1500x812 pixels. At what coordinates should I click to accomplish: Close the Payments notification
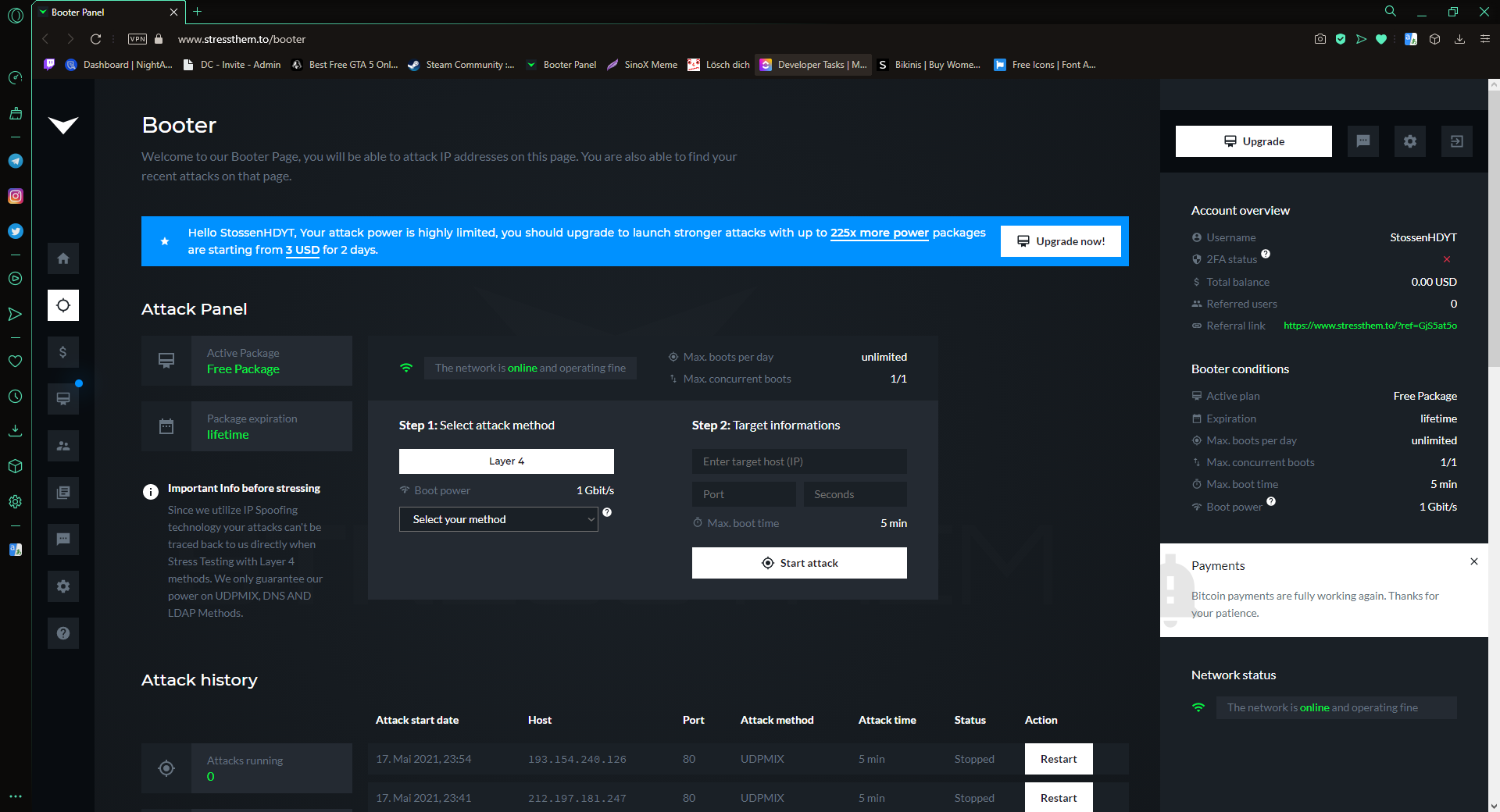coord(1473,561)
